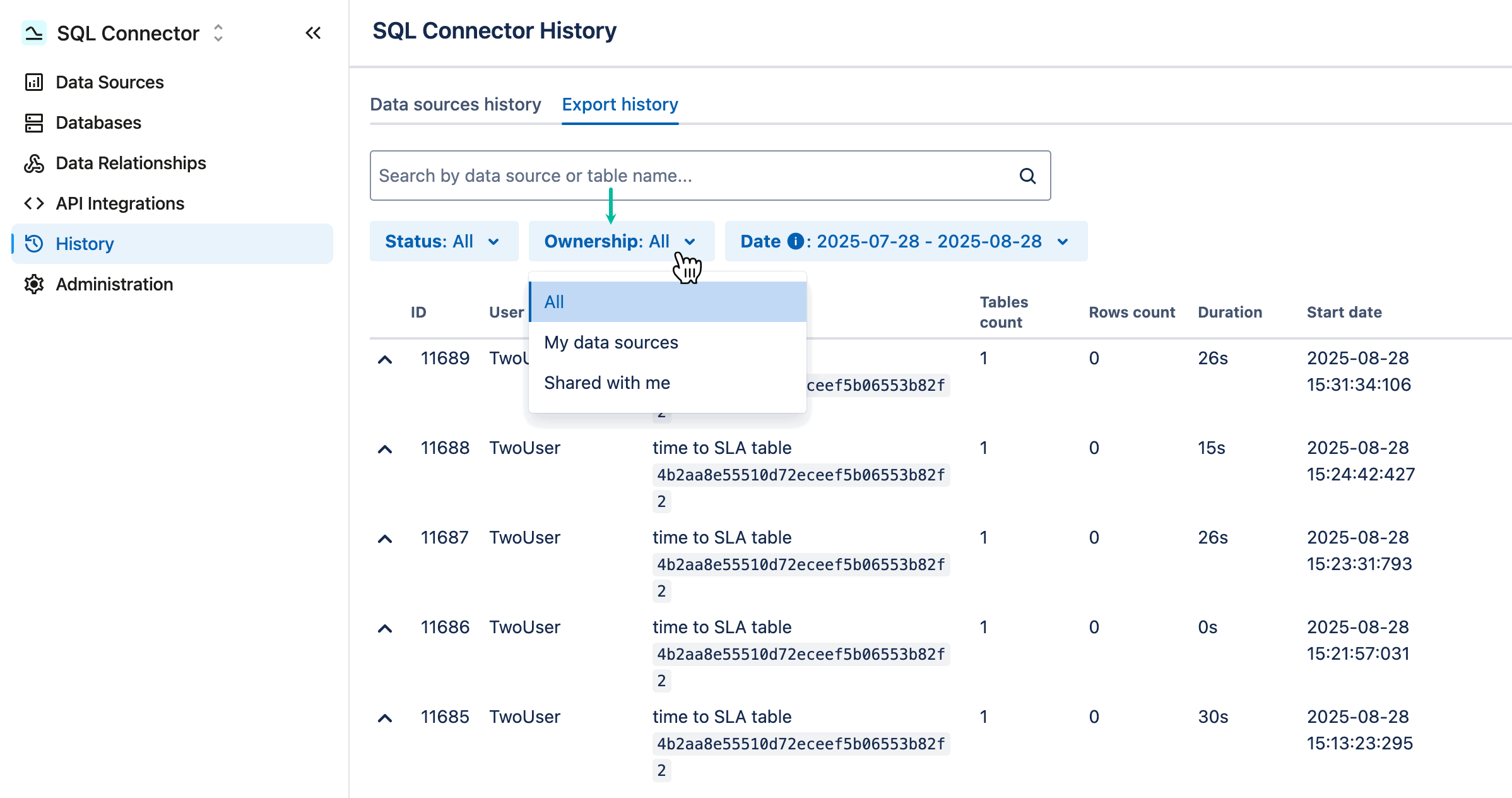Collapse the left sidebar
The width and height of the screenshot is (1512, 798).
coord(313,33)
